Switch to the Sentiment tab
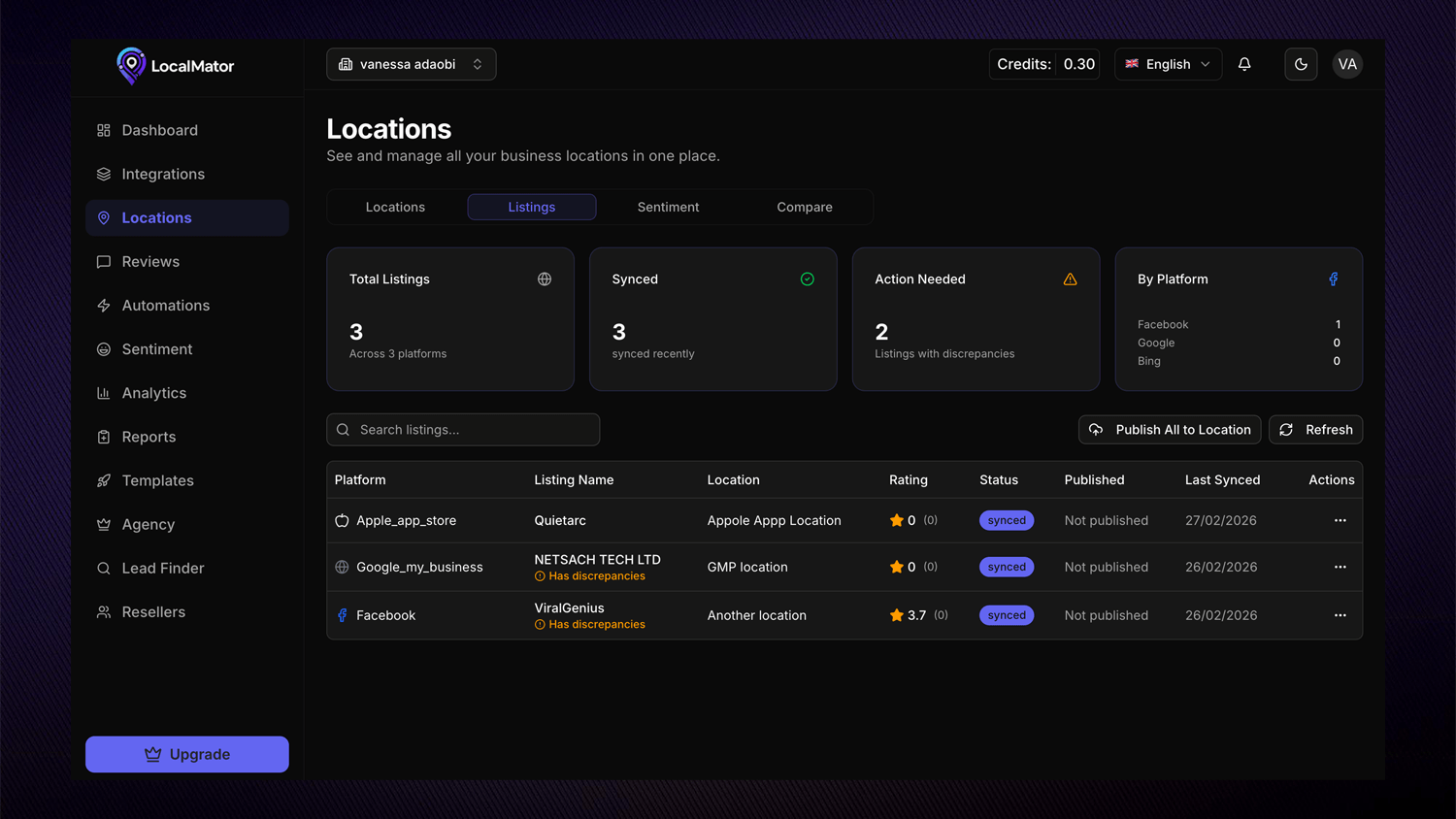 (x=668, y=208)
